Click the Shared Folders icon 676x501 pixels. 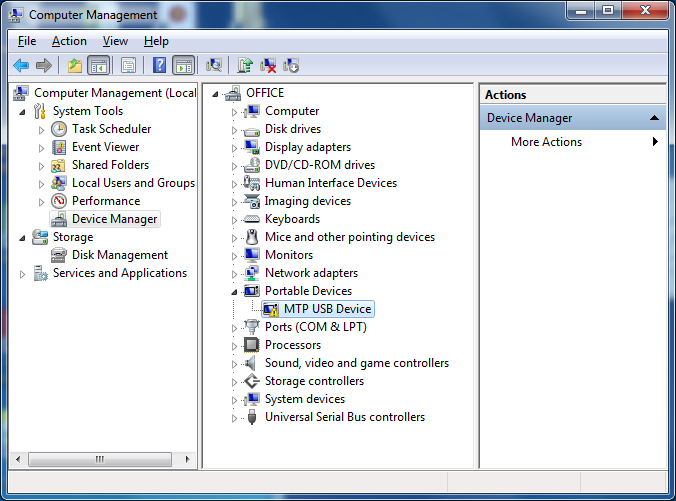[58, 166]
